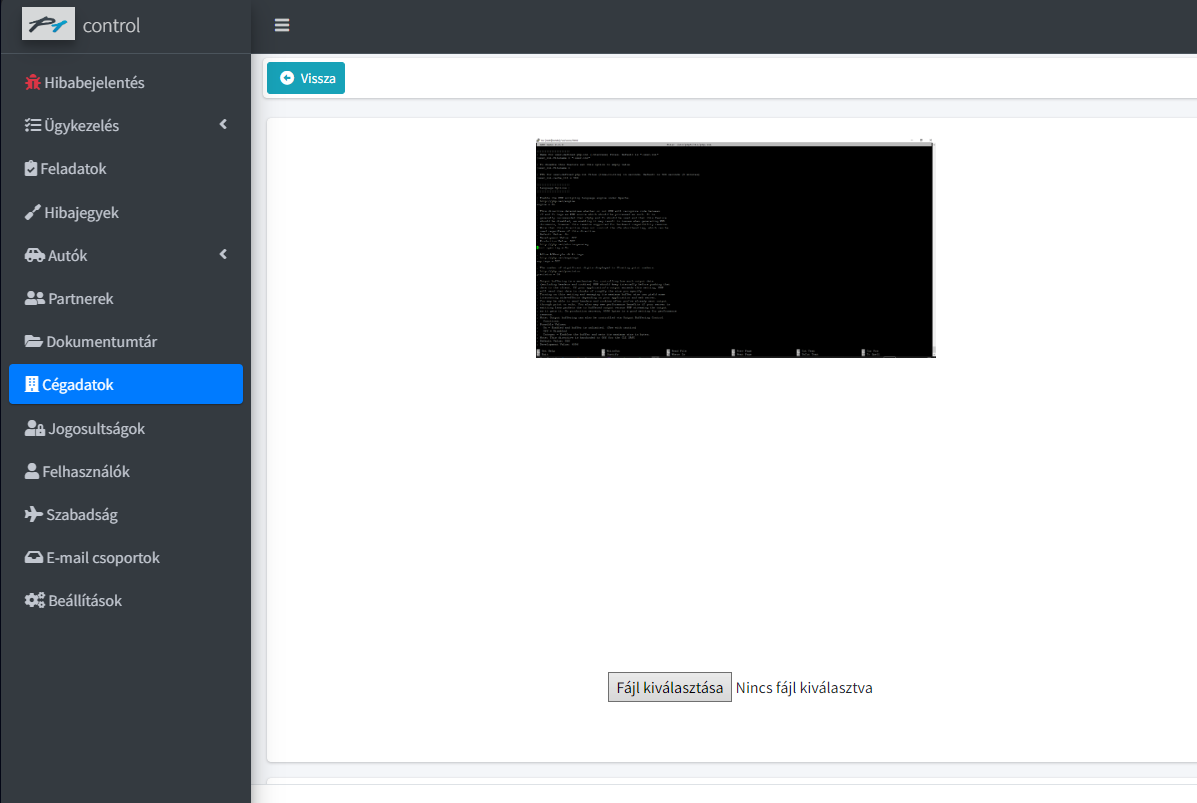Select E-mail csoportok in the sidebar

point(102,558)
